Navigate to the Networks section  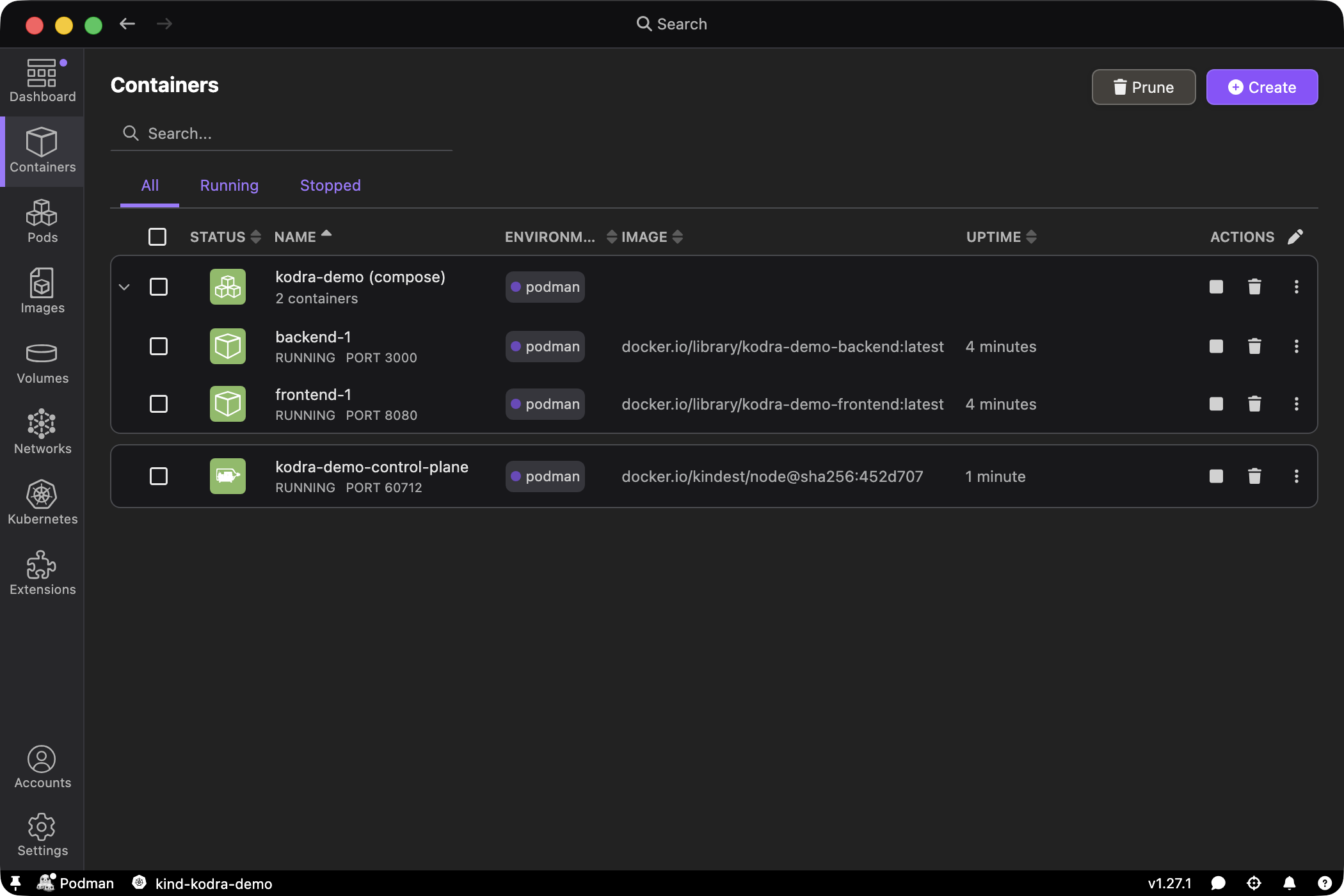[42, 433]
